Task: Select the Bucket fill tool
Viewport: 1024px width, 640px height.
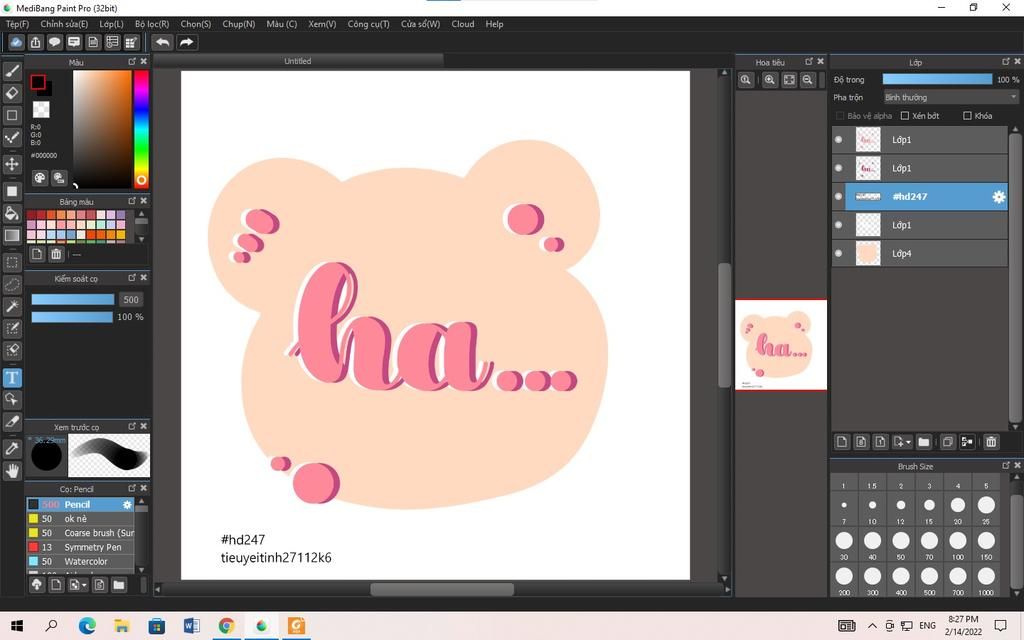Action: [12, 213]
